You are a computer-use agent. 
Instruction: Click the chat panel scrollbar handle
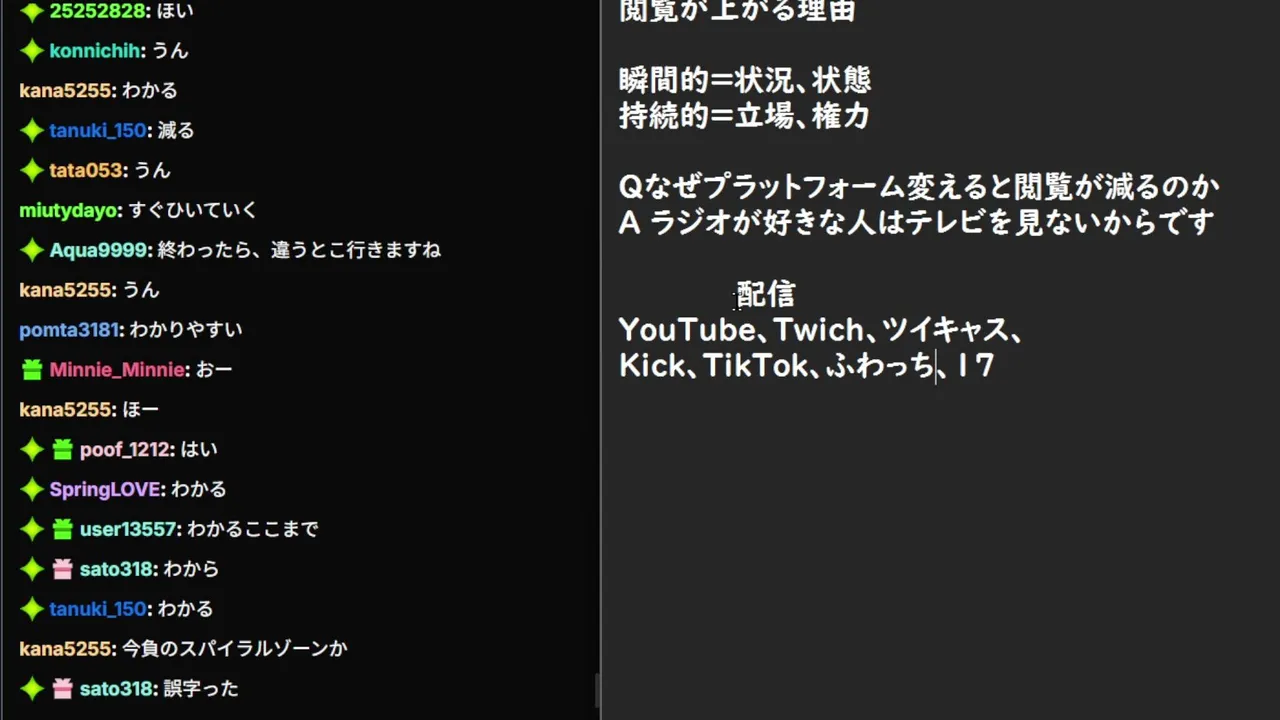pos(597,690)
